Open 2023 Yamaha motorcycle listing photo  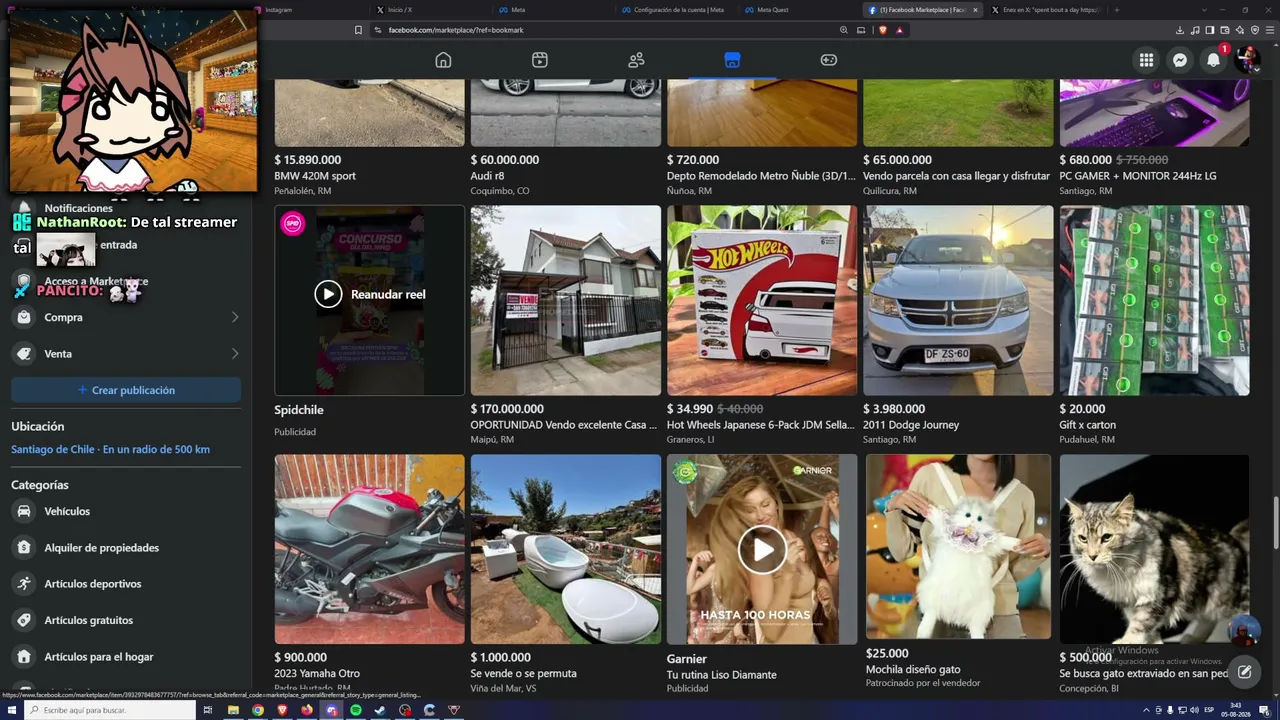click(370, 549)
